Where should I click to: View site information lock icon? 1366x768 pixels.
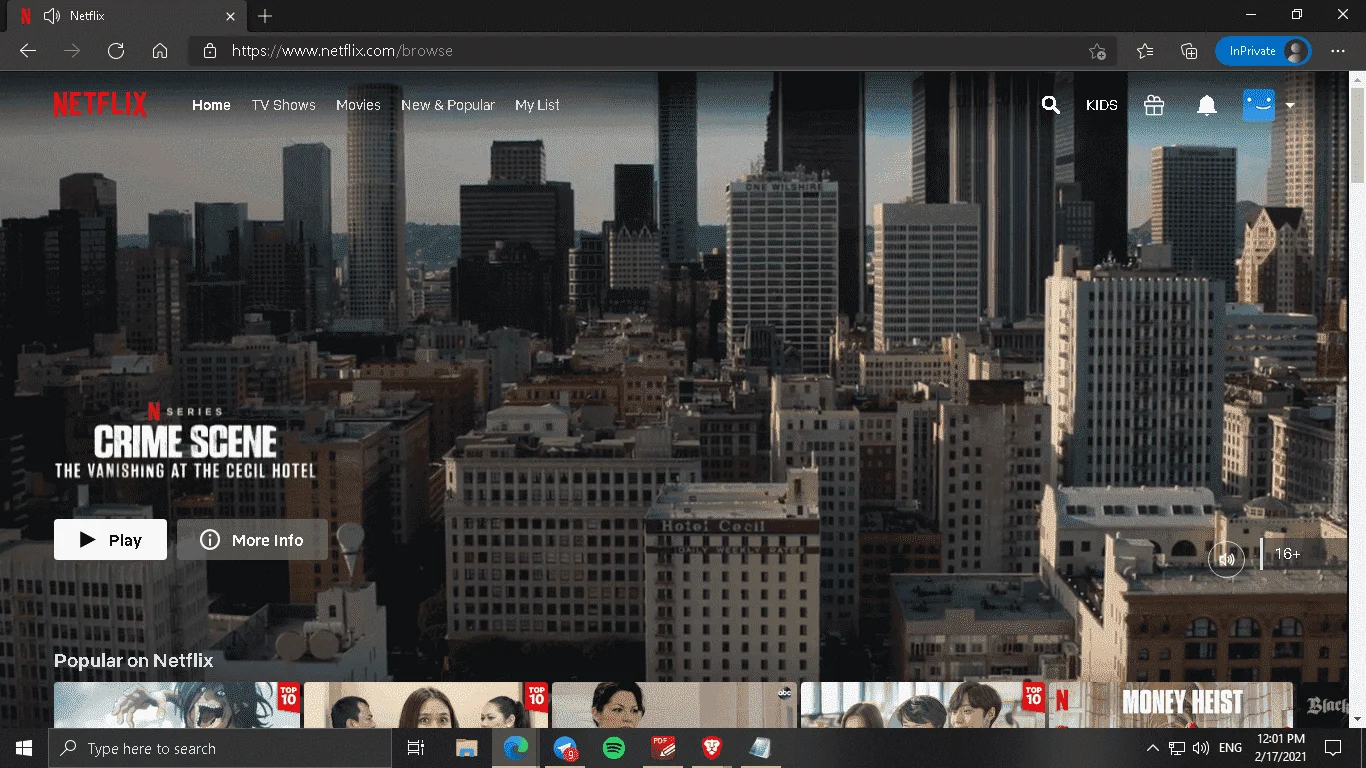click(x=209, y=51)
